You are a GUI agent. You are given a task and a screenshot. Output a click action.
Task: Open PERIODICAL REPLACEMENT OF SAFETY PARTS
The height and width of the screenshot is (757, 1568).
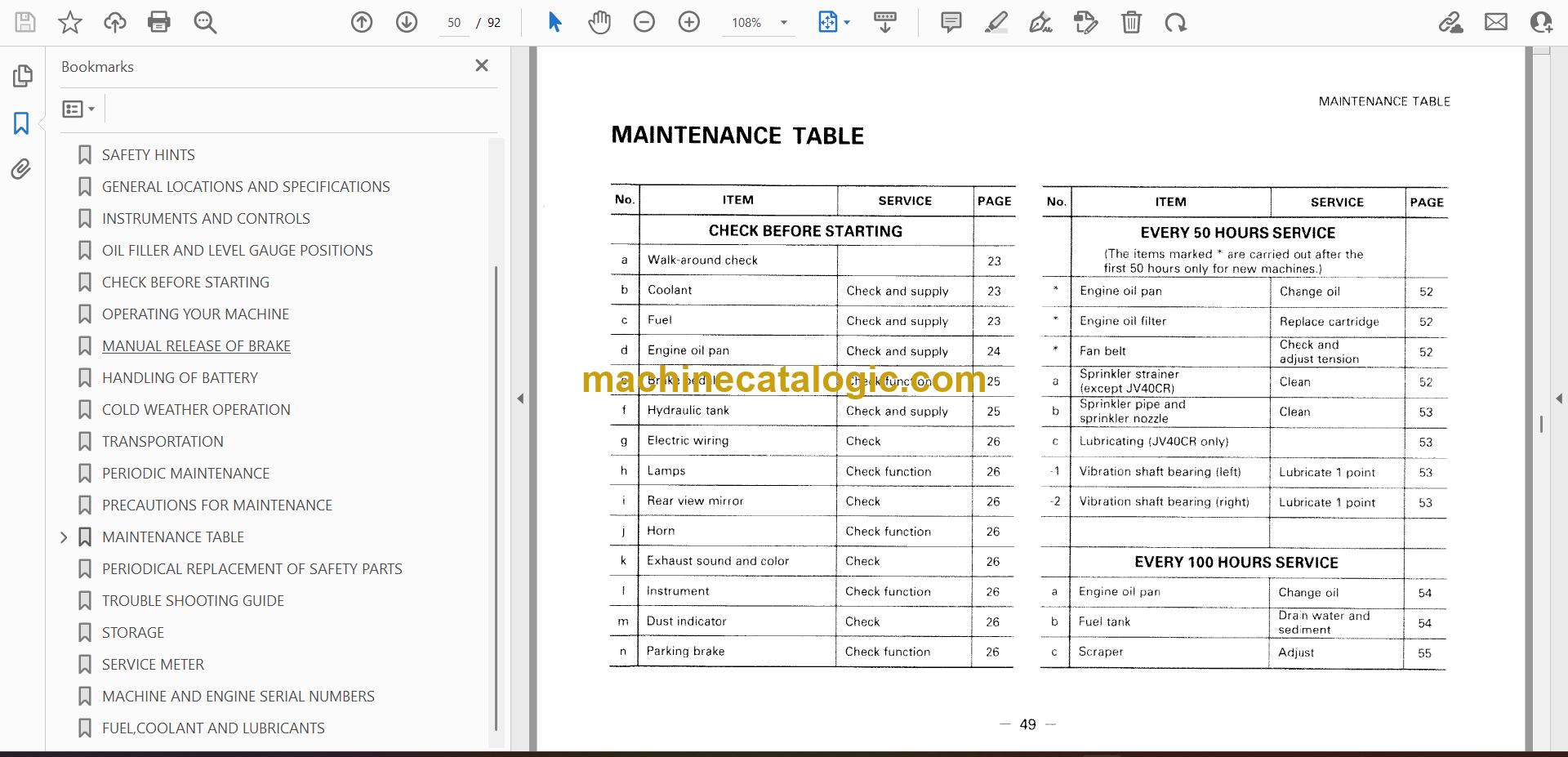point(252,569)
